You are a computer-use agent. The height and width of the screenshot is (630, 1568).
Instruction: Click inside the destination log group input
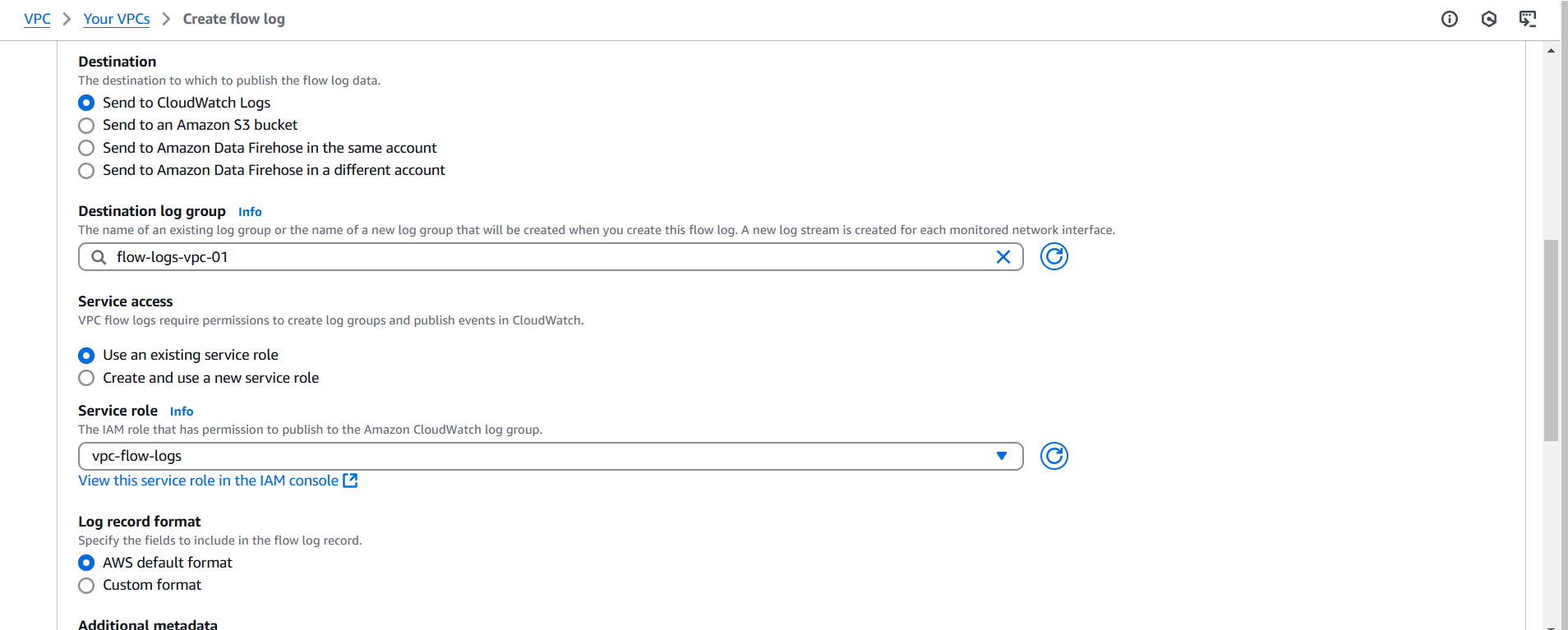(551, 257)
